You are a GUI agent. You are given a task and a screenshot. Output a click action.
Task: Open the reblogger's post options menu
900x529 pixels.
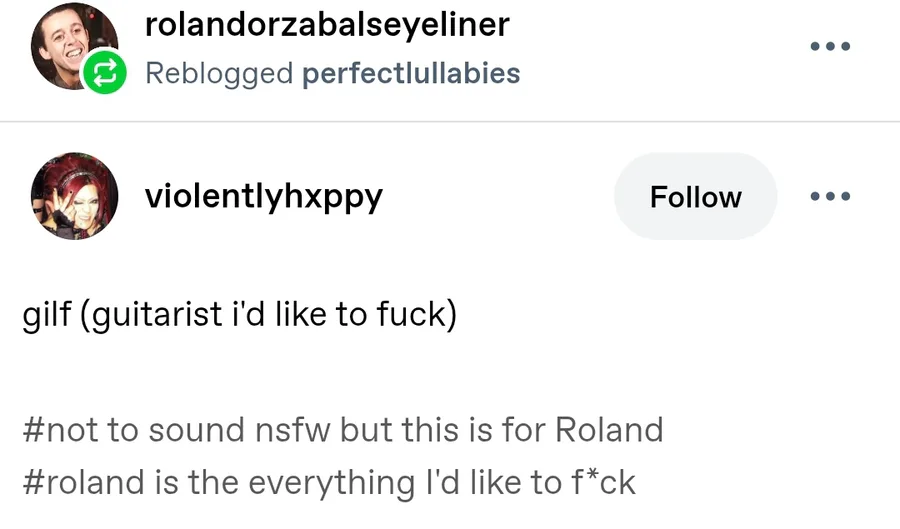830,46
